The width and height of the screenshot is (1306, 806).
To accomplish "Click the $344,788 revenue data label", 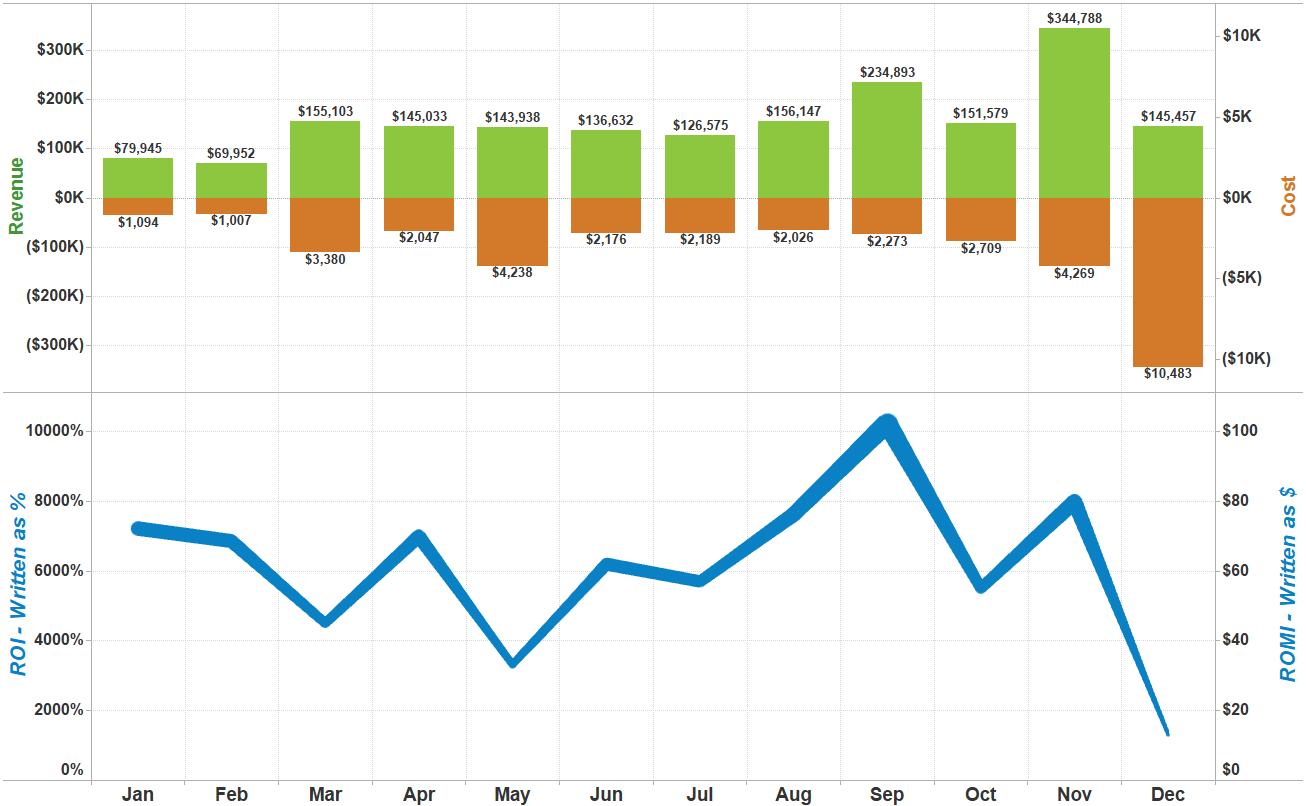I will point(1074,18).
